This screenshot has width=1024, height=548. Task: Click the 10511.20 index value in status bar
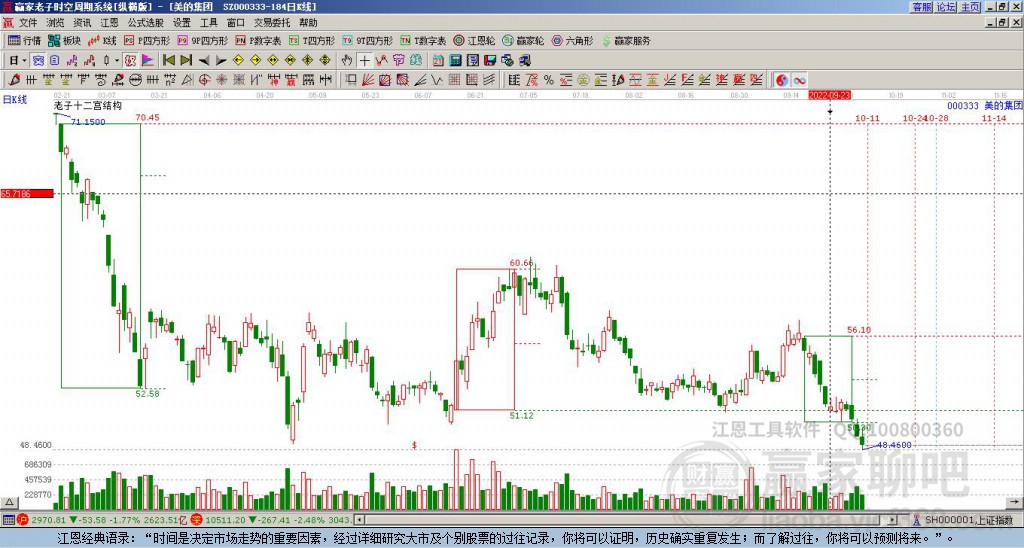(223, 520)
